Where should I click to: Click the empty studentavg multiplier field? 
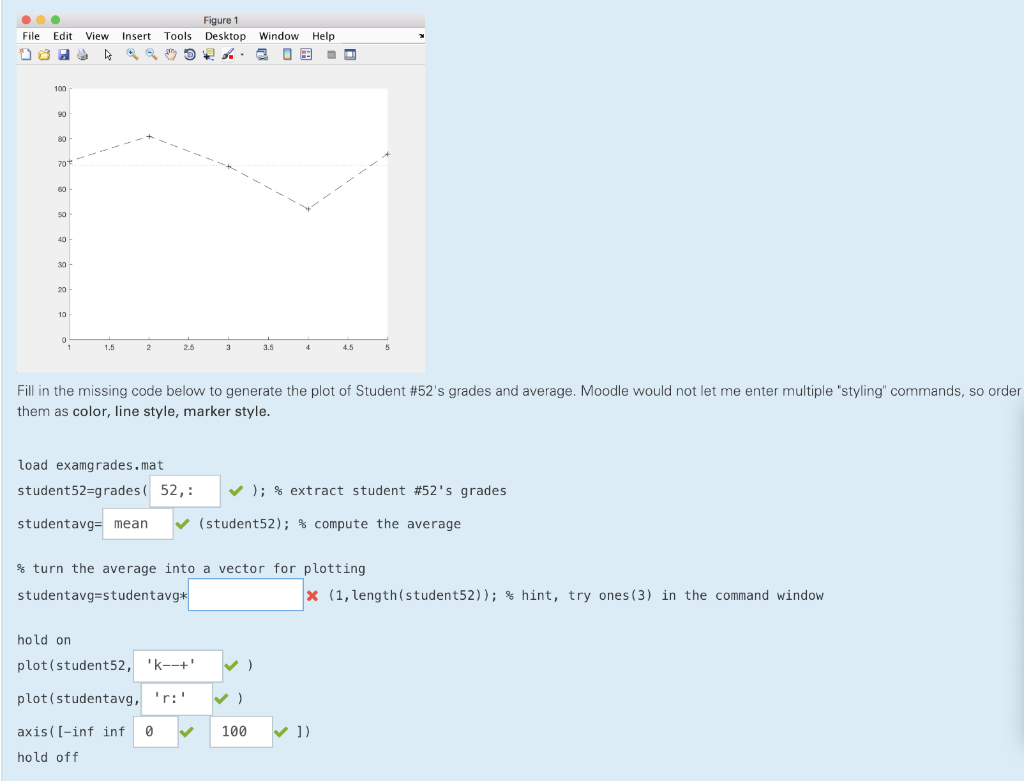(x=246, y=595)
